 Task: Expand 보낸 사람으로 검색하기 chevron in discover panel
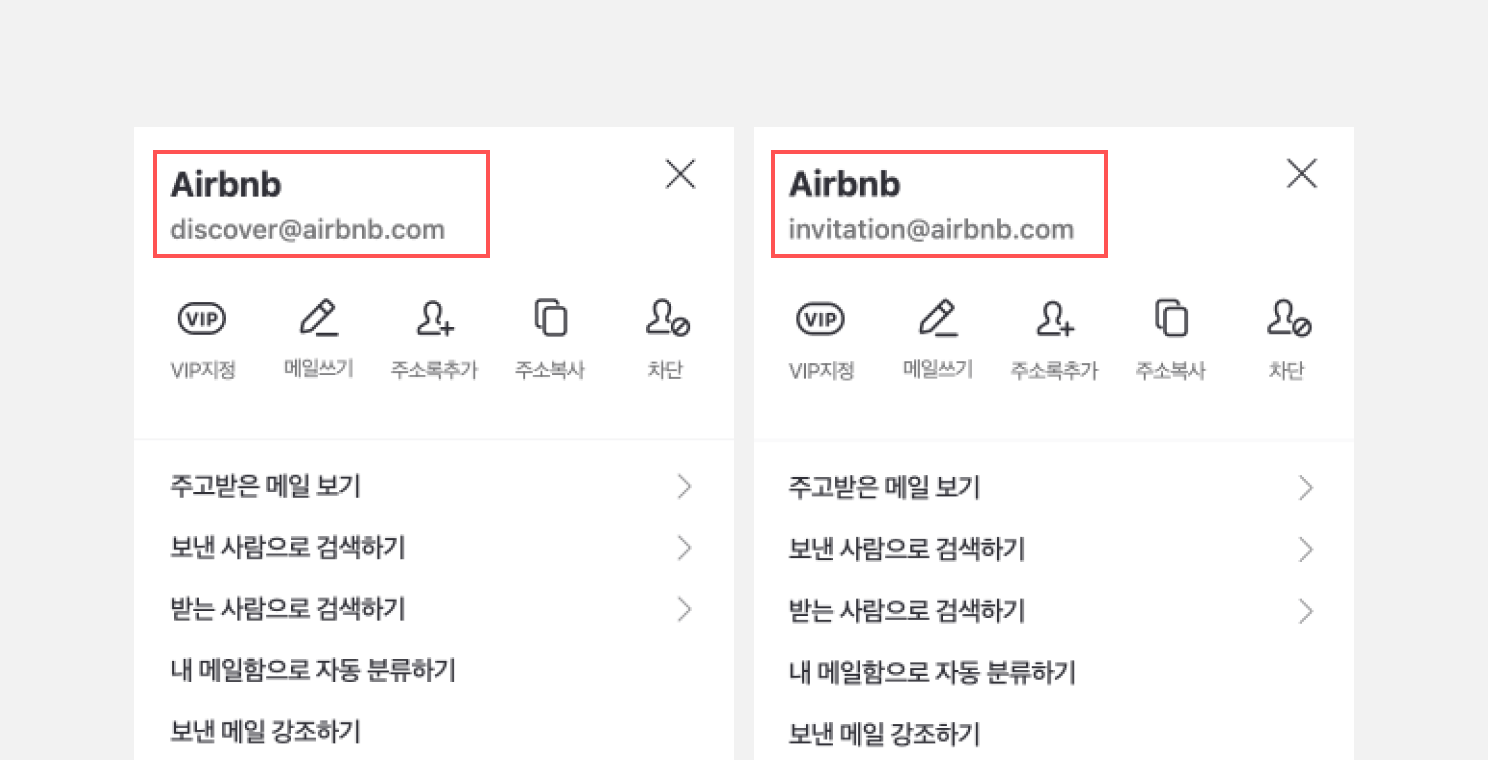[684, 548]
